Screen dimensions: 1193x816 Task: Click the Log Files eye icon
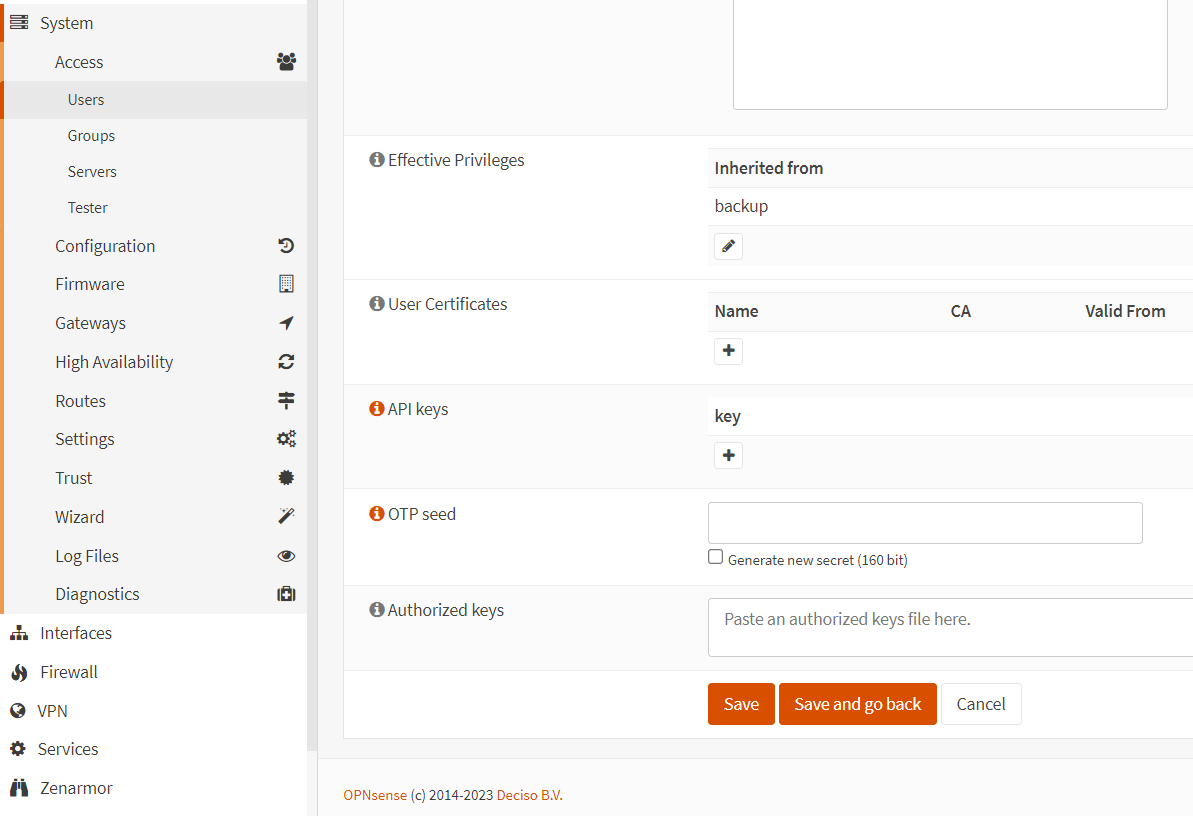click(286, 556)
